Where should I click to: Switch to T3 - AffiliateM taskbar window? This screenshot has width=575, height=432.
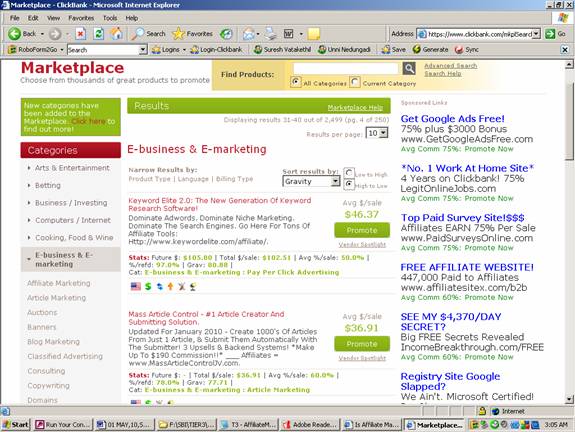coord(249,425)
